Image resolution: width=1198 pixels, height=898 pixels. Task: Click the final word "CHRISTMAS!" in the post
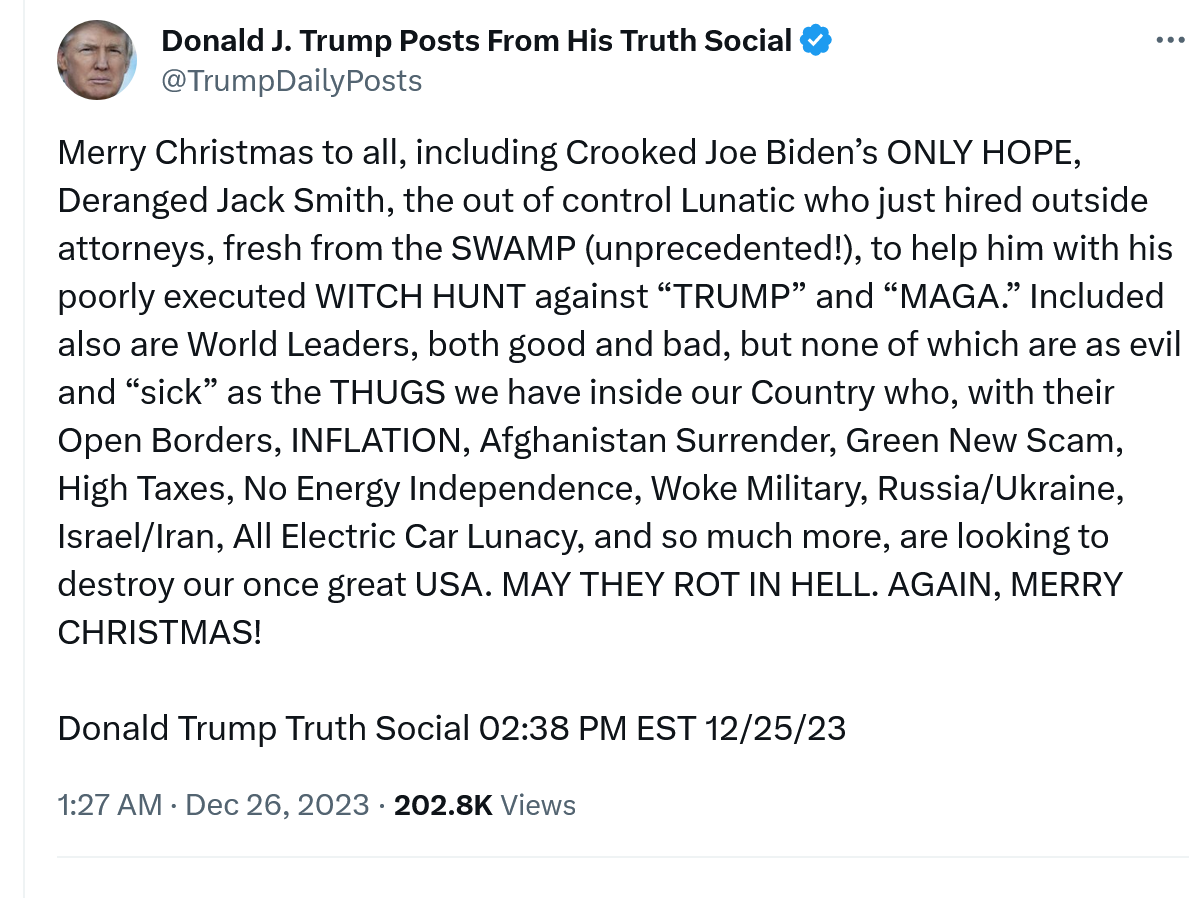[x=159, y=632]
